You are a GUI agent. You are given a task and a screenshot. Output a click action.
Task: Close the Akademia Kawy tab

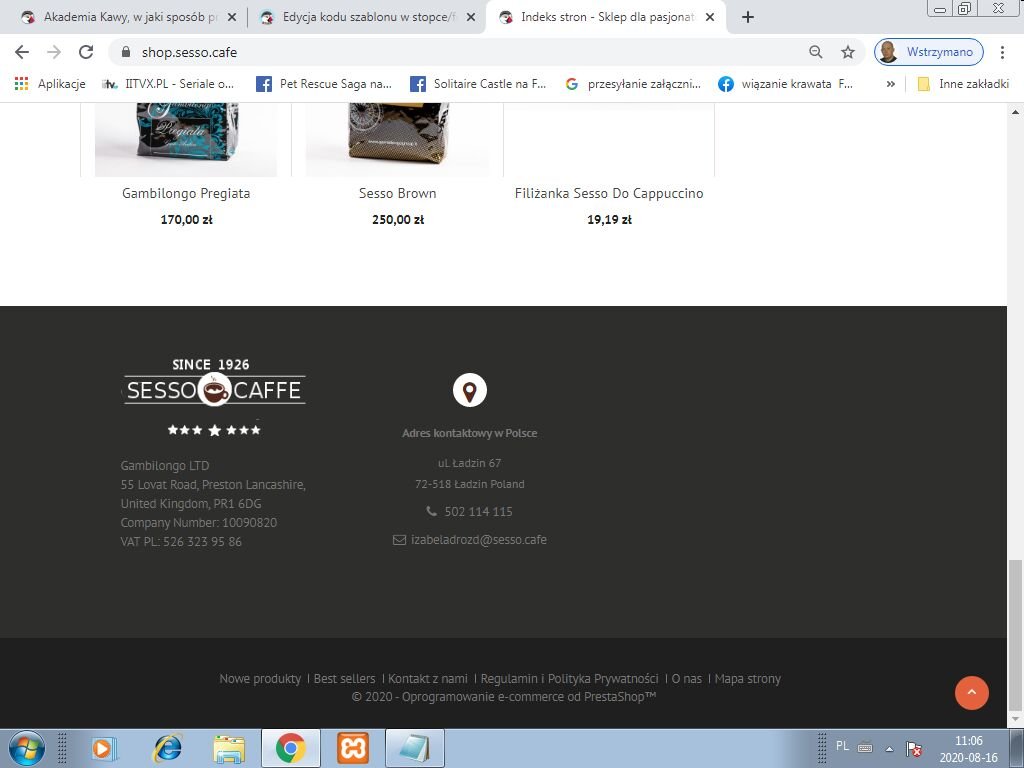pyautogui.click(x=232, y=17)
